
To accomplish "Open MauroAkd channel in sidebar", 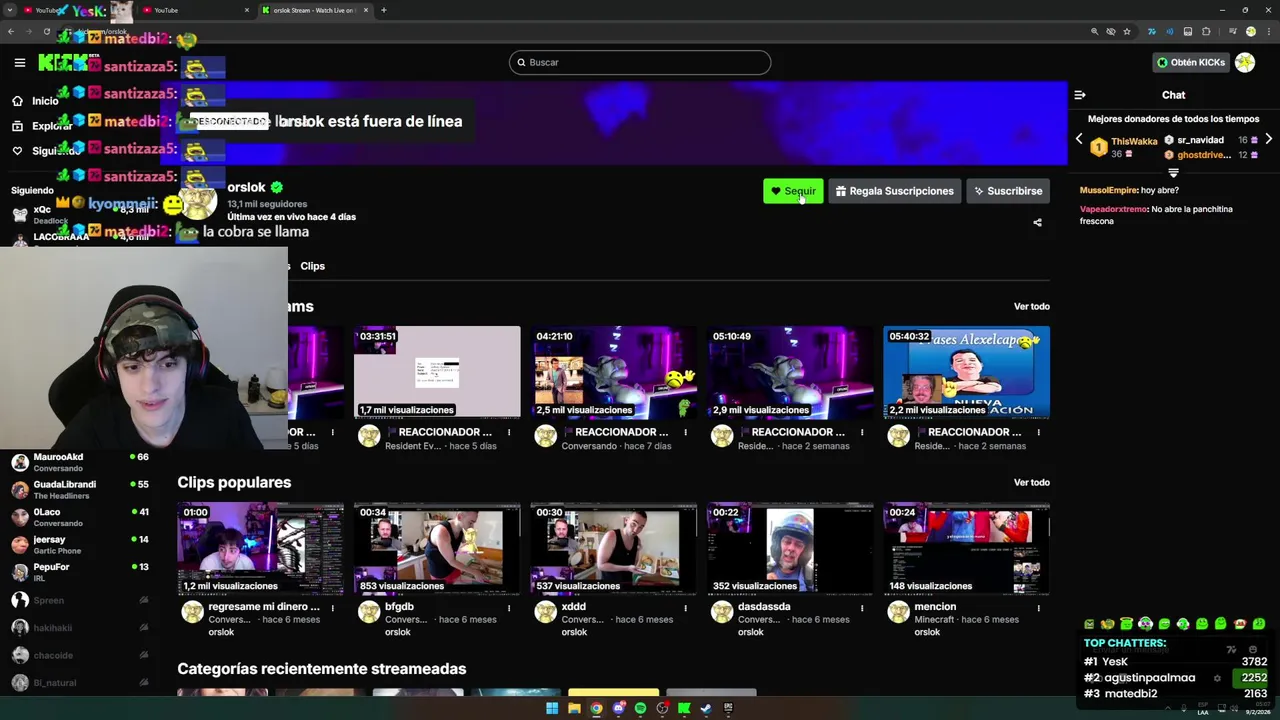I will 80,462.
